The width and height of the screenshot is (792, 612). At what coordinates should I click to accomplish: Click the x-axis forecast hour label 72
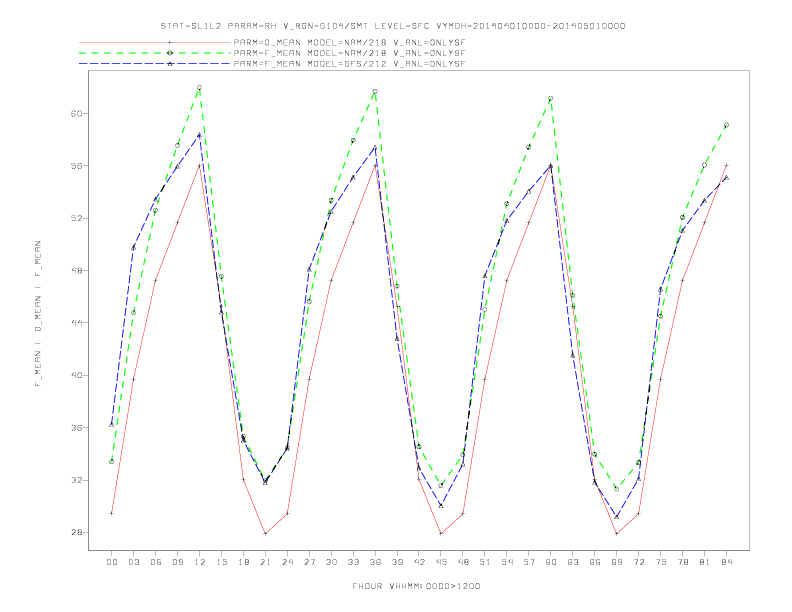[x=639, y=562]
